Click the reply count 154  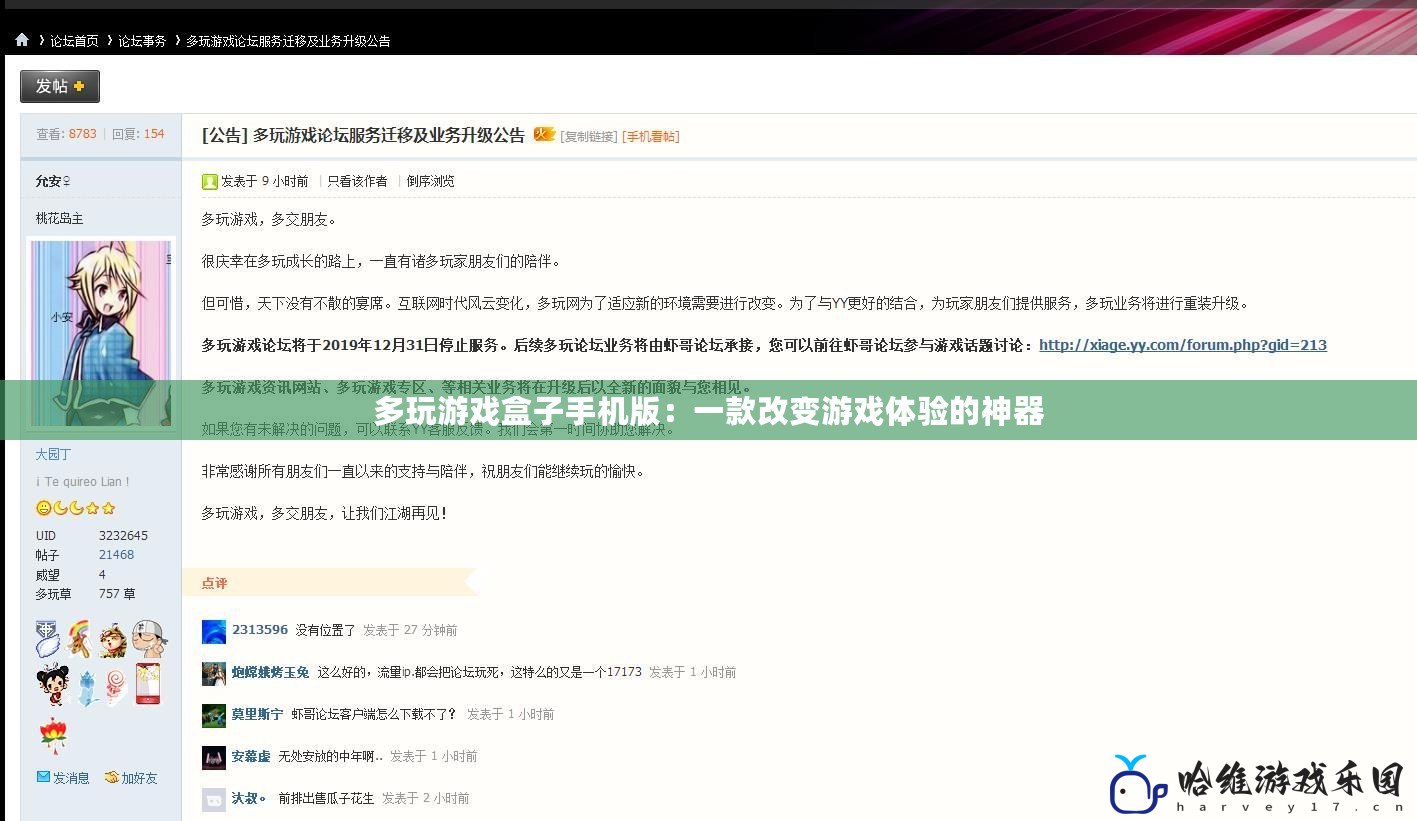154,133
